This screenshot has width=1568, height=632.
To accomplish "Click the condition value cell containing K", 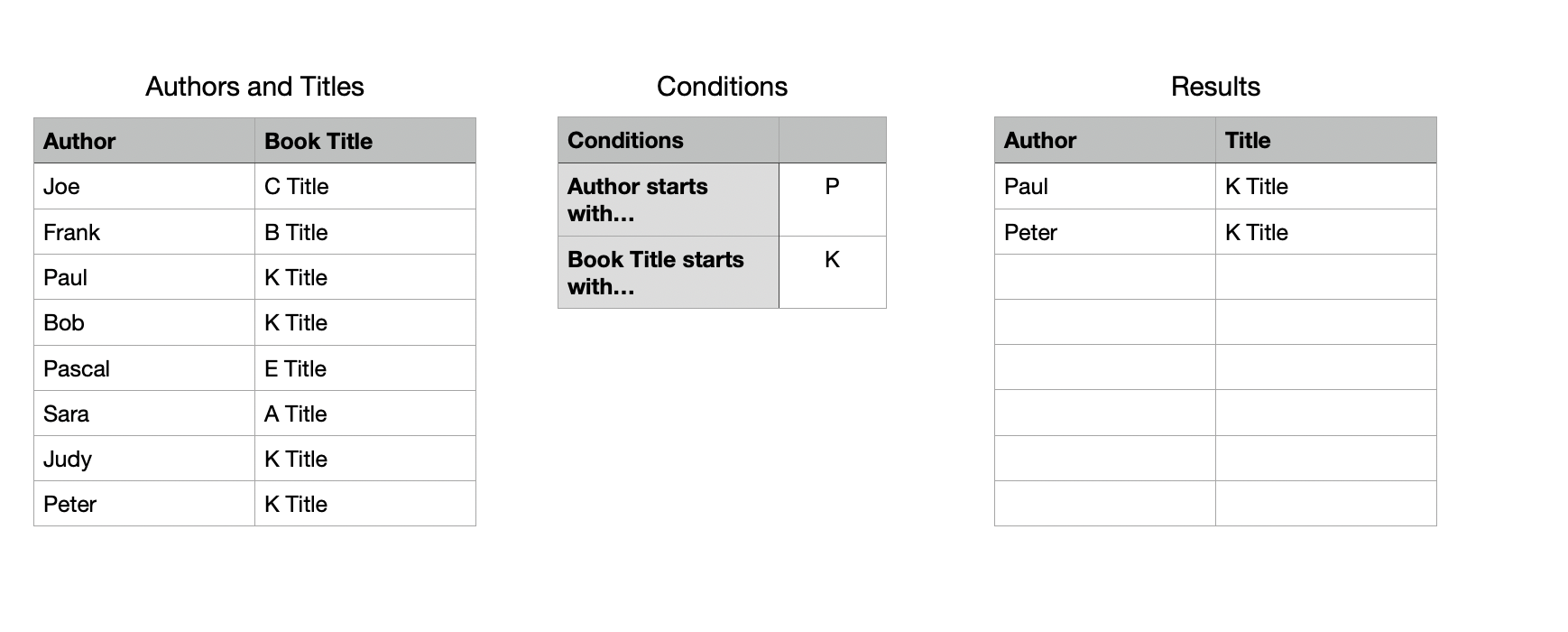I will pyautogui.click(x=833, y=273).
